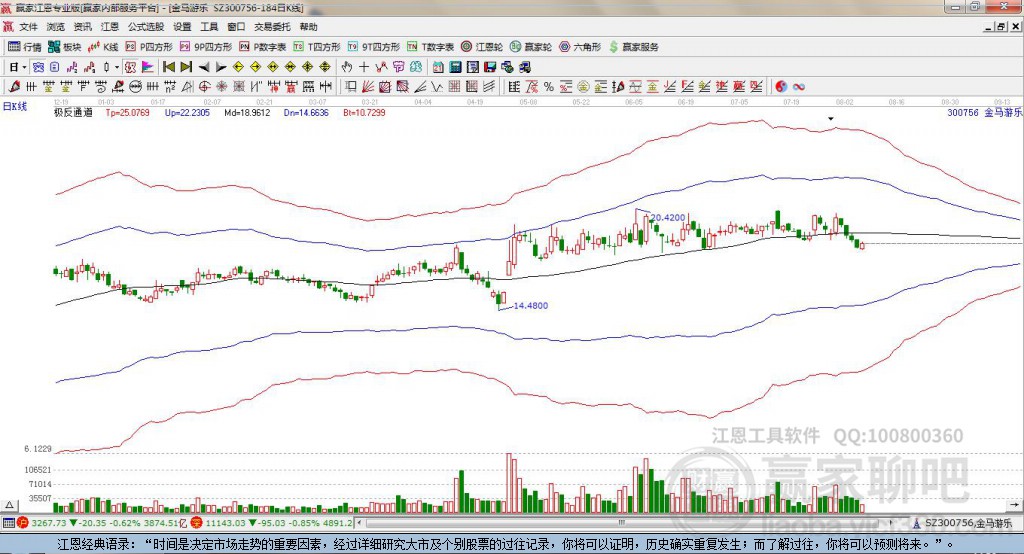Click the up triangle expand panel button
The image size is (1024, 554).
(9, 505)
